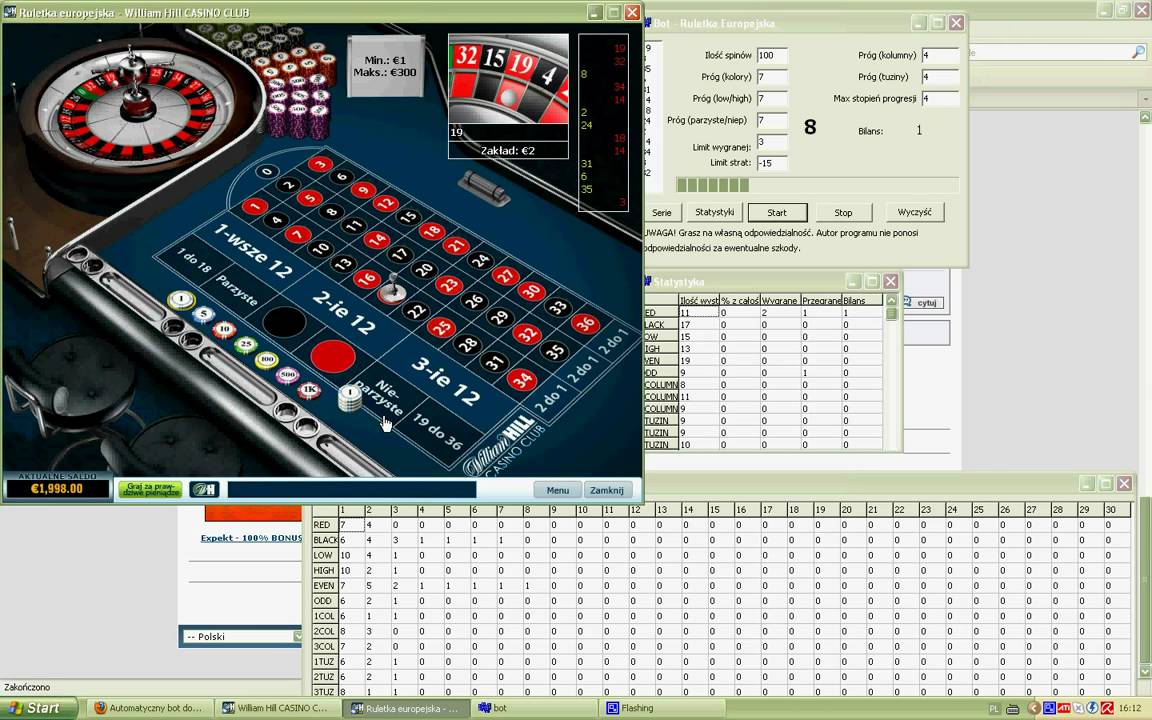1152x720 pixels.
Task: Select the 10 euro chip
Action: click(x=224, y=329)
